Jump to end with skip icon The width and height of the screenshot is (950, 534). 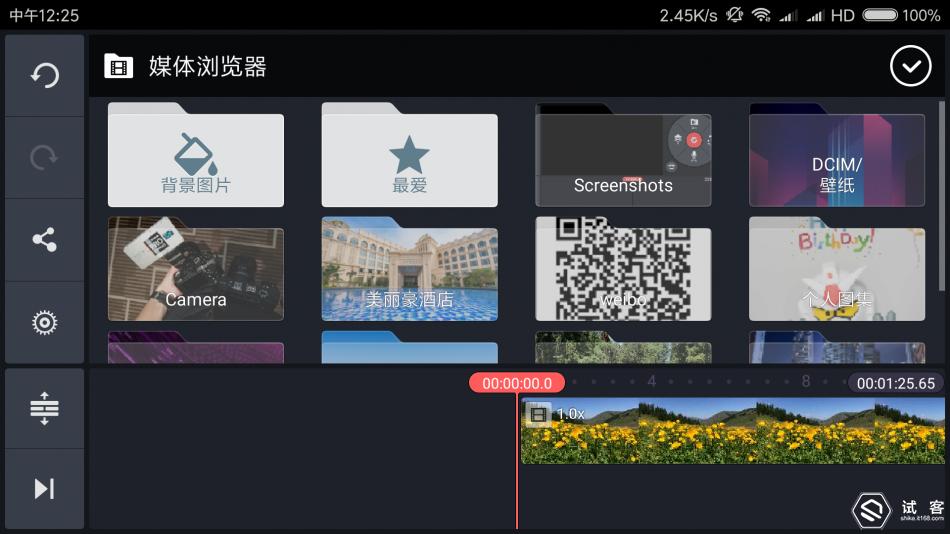point(44,489)
